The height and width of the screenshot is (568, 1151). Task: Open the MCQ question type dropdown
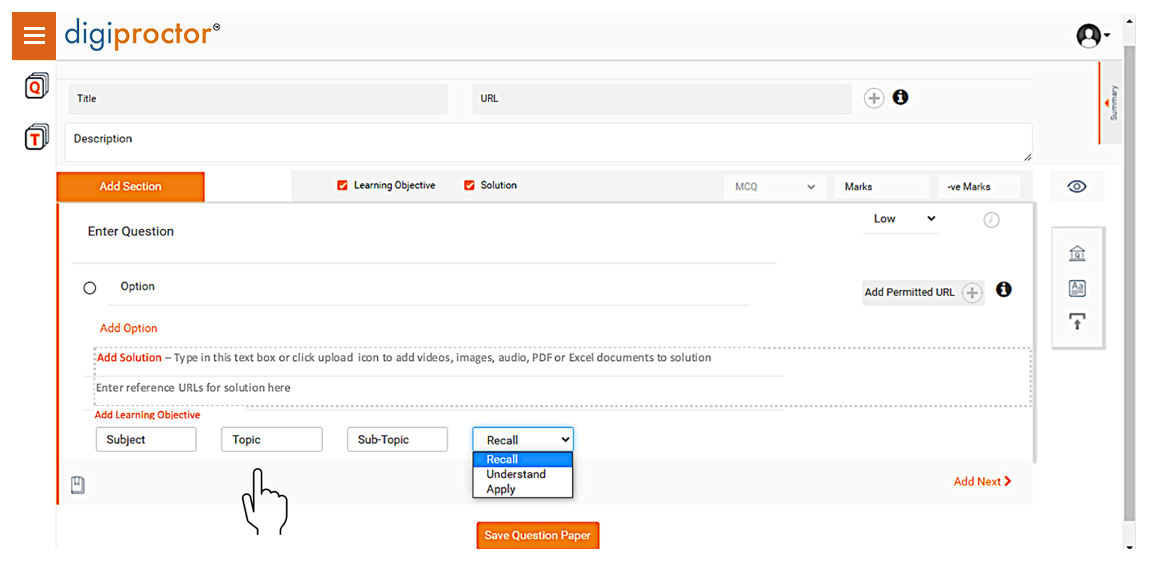775,187
